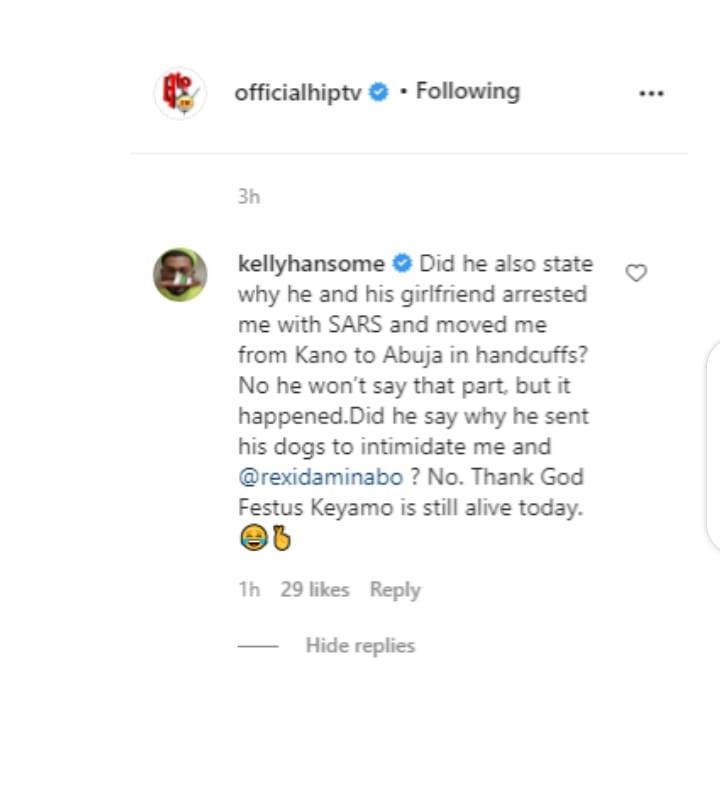Image resolution: width=720 pixels, height=806 pixels.
Task: Toggle the Following status for officialhiptv
Action: pyautogui.click(x=467, y=92)
